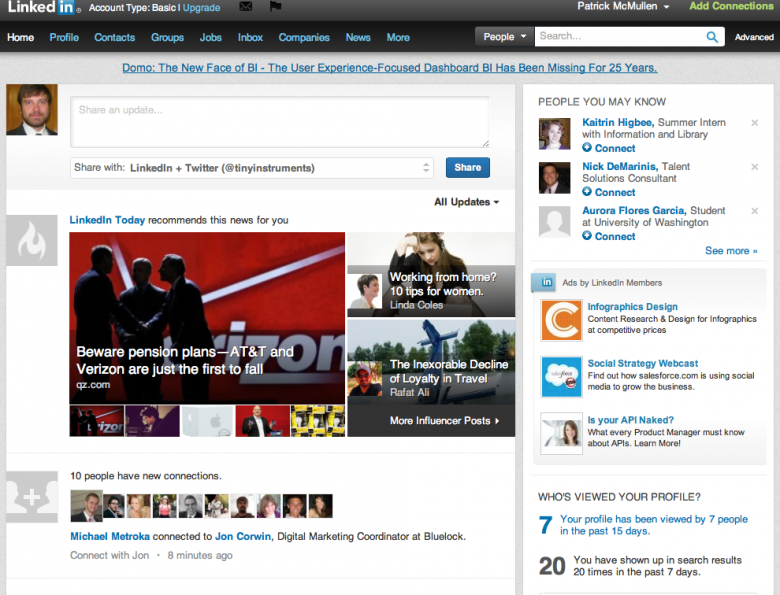This screenshot has height=595, width=780.
Task: Open the Contacts menu
Action: coord(114,37)
